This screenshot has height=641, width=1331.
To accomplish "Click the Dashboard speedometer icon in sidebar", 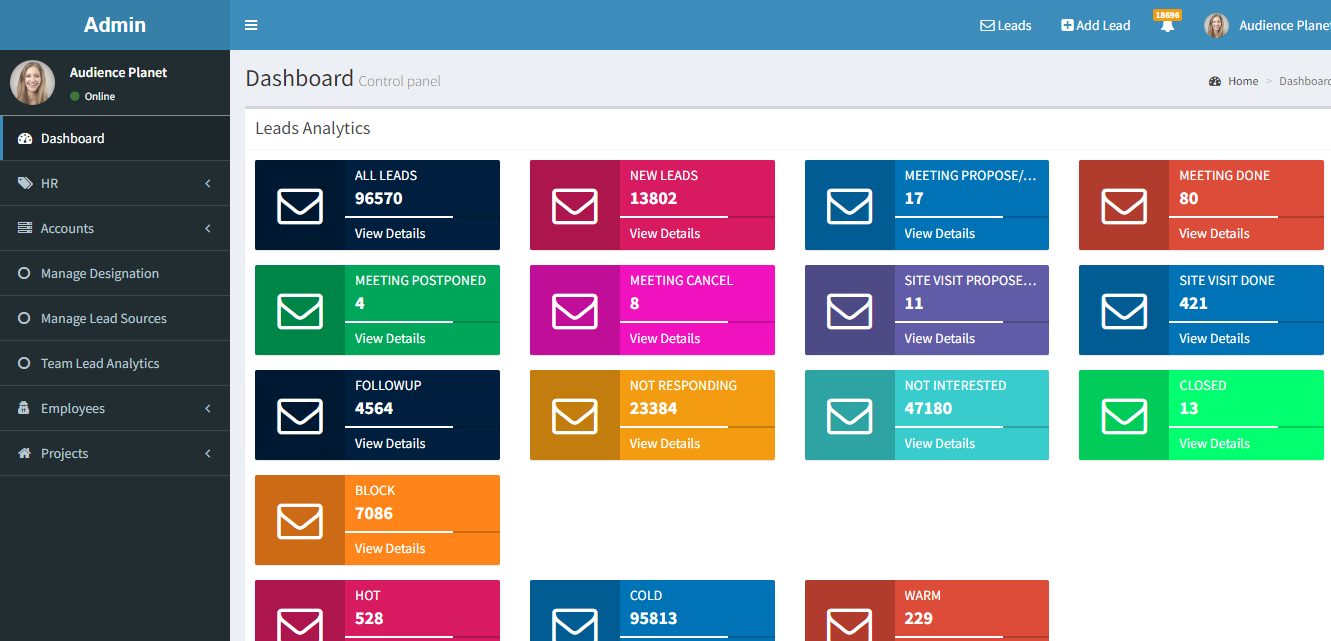I will click(25, 139).
